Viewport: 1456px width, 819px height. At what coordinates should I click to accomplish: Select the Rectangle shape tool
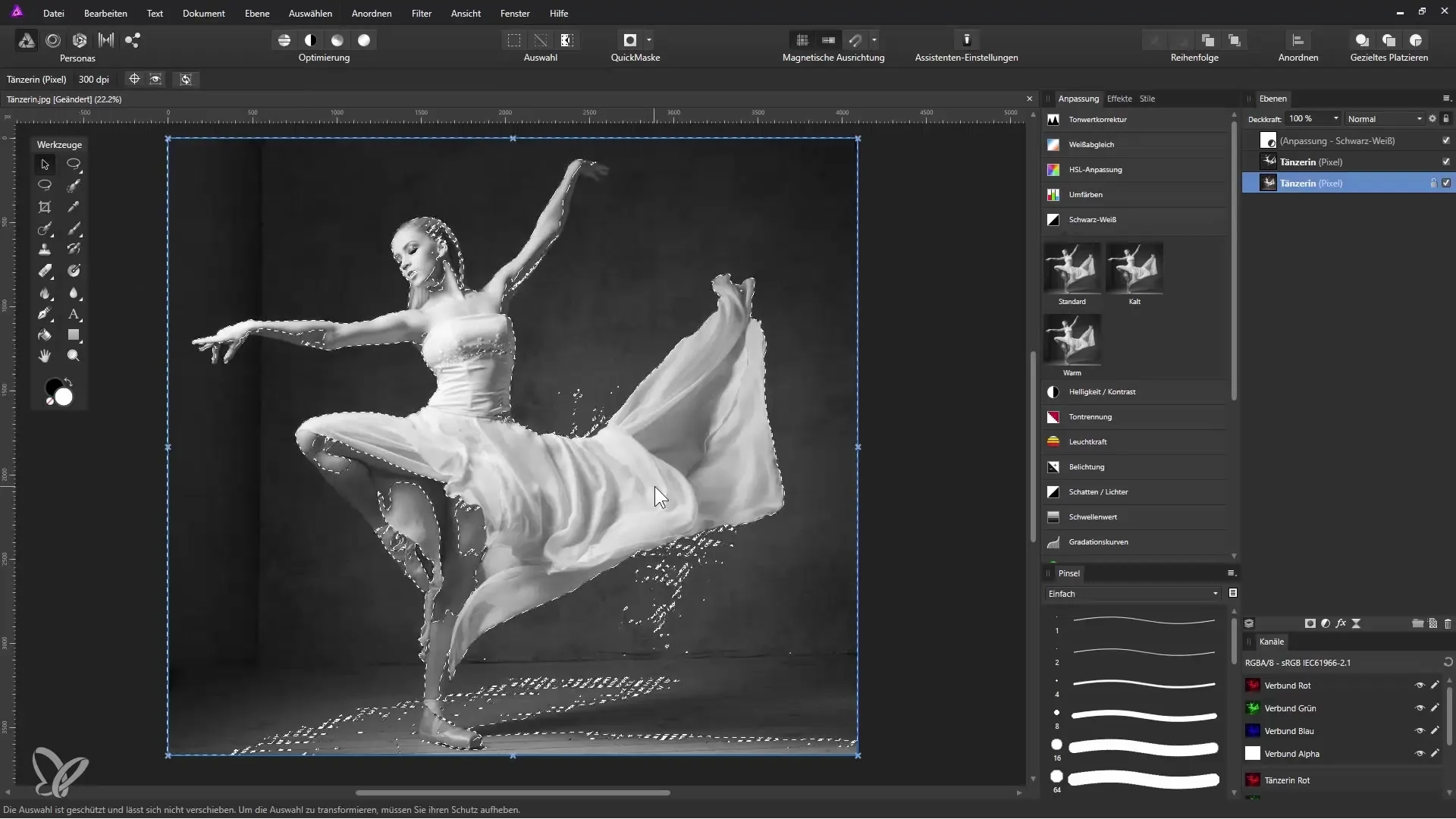74,334
